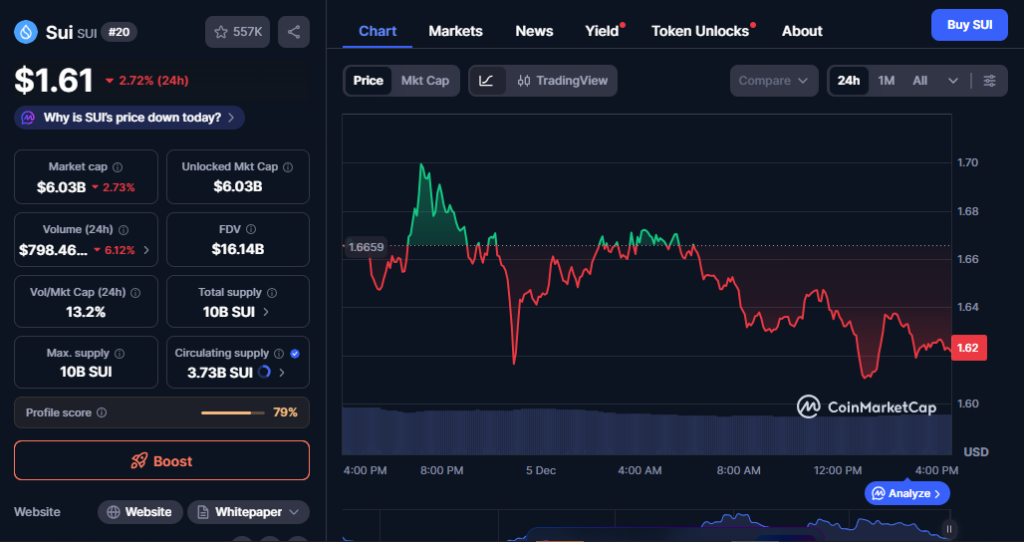Switch chart to Mkt Cap mode
Screen dimensions: 1024x542
pos(425,81)
